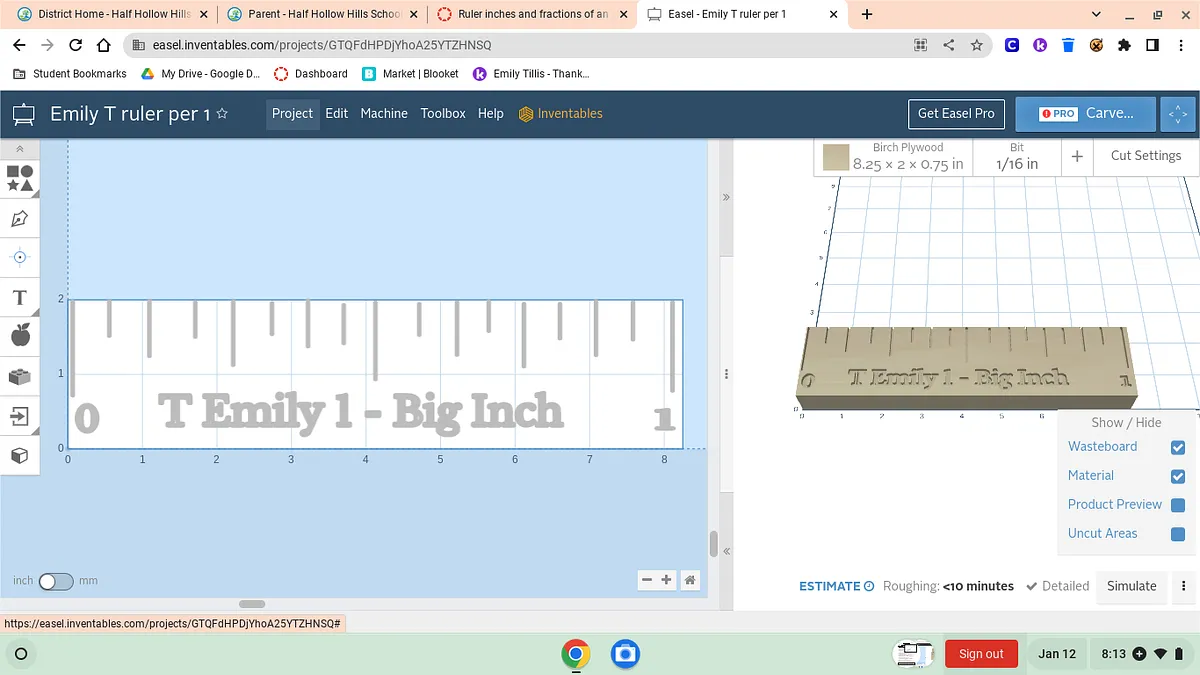Image resolution: width=1200 pixels, height=675 pixels.
Task: Click the Simulate button
Action: (x=1131, y=586)
